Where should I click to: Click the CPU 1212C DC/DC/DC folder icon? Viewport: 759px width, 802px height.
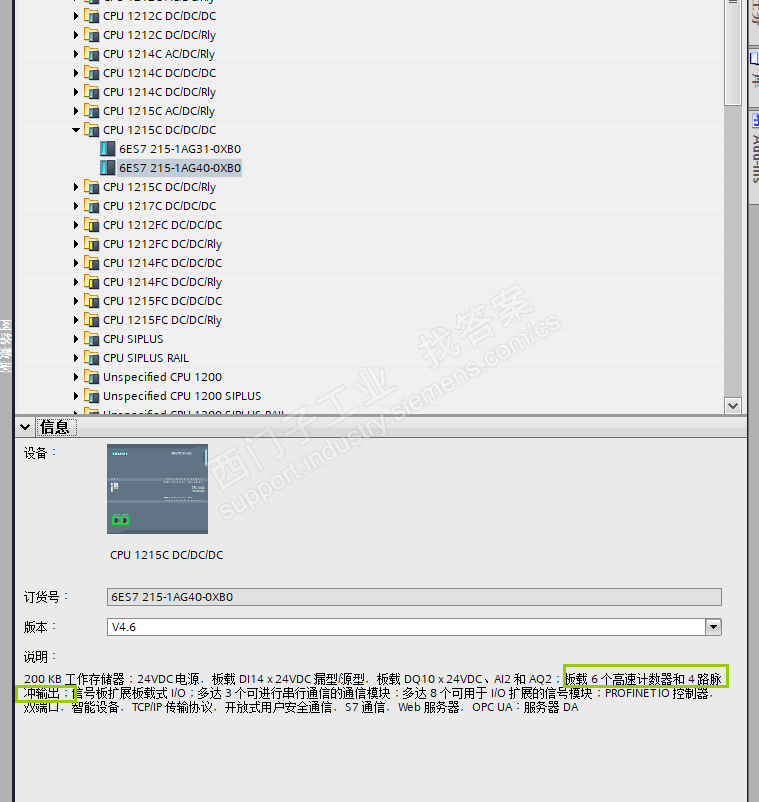coord(92,16)
